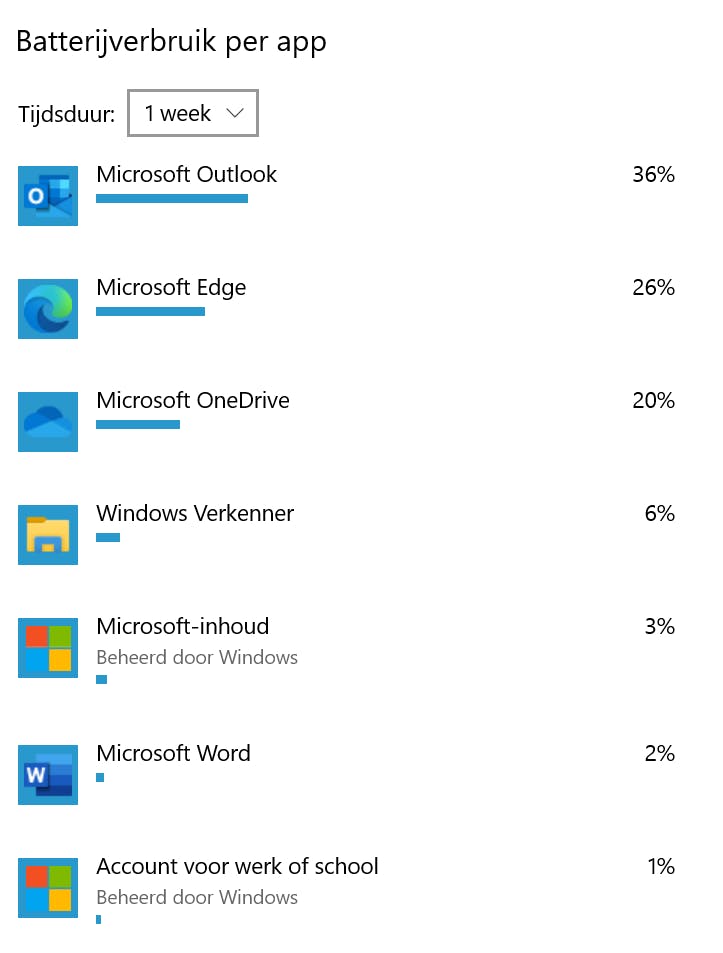The height and width of the screenshot is (953, 723).
Task: Click the Account voor werk of school icon
Action: click(x=47, y=887)
